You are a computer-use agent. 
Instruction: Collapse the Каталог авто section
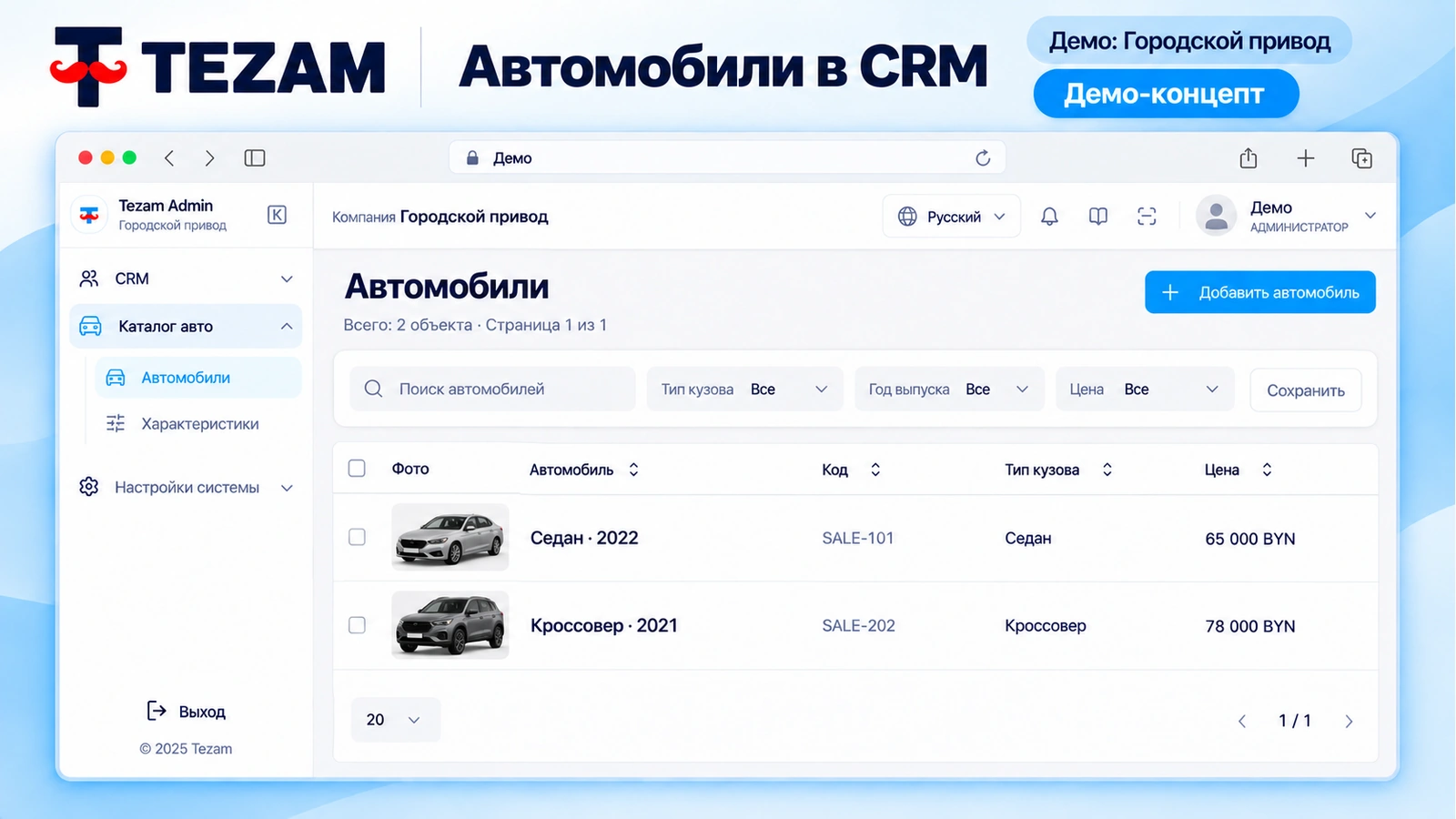[186, 326]
